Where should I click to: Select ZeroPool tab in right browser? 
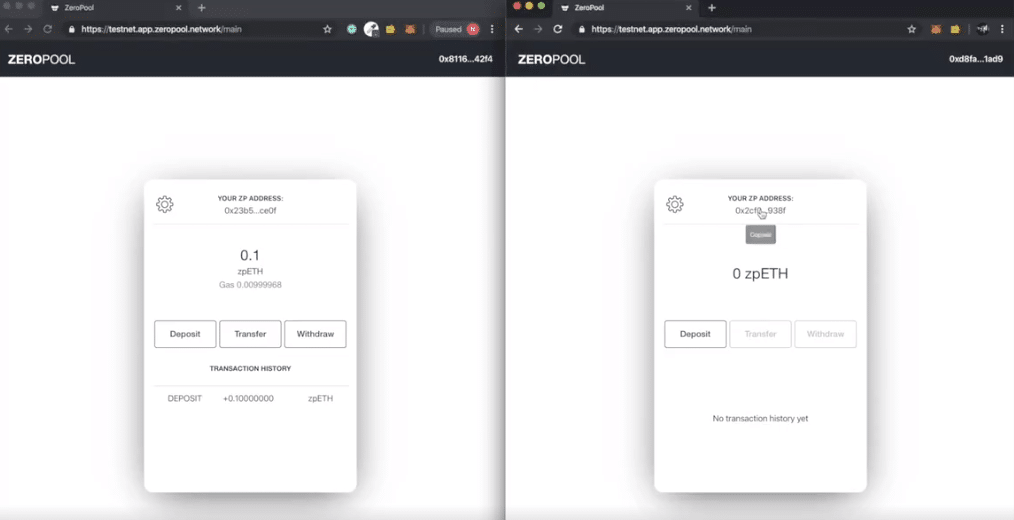625,8
